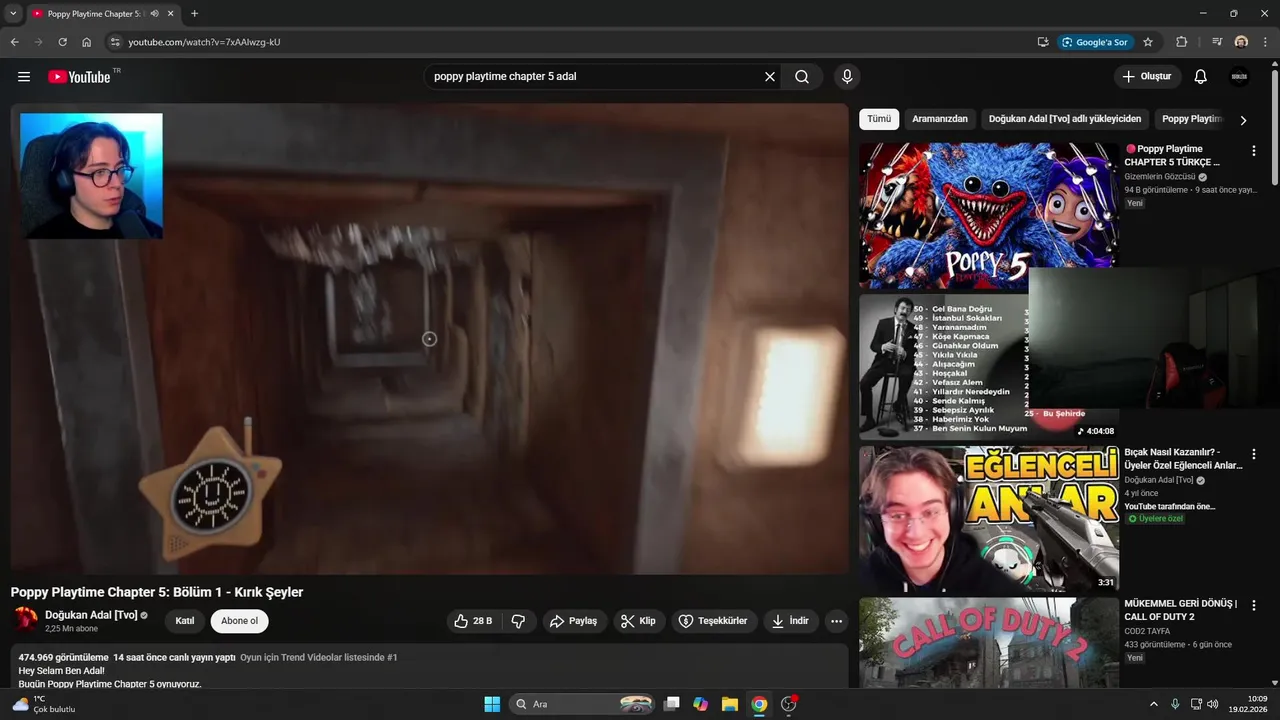Click the Oluştur create button

click(x=1148, y=77)
